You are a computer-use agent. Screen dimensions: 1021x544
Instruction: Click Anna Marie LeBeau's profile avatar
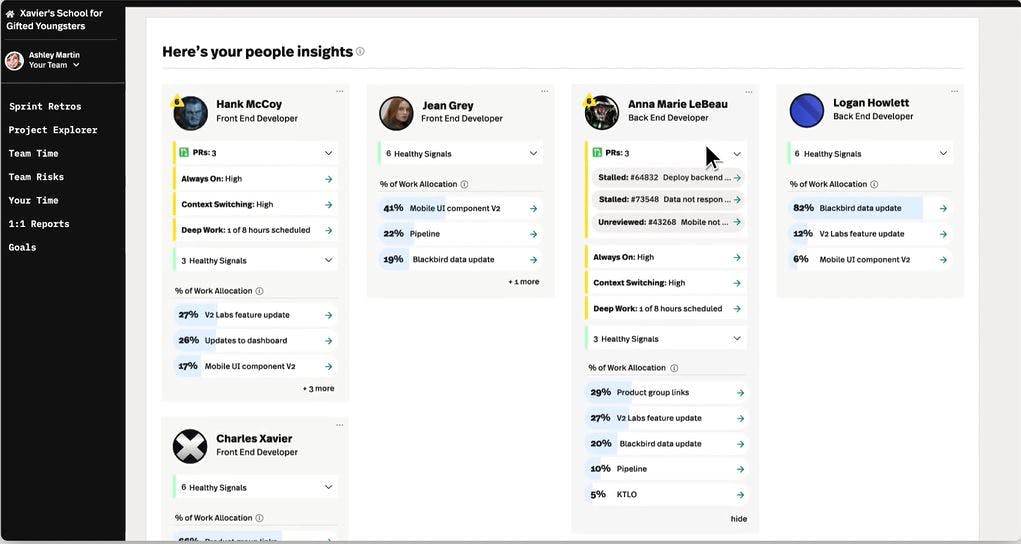[x=601, y=112]
